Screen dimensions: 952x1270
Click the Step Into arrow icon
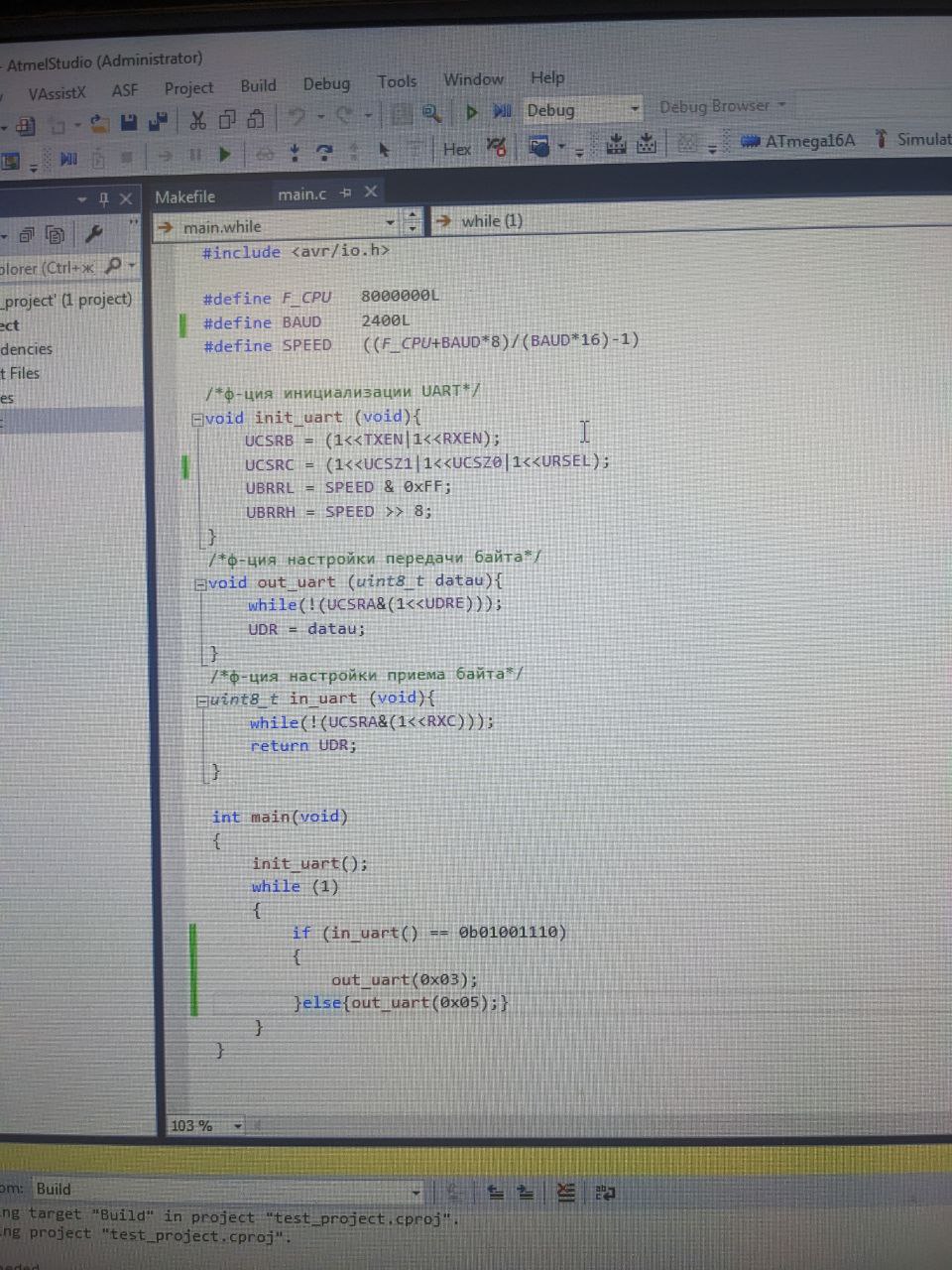click(x=295, y=153)
